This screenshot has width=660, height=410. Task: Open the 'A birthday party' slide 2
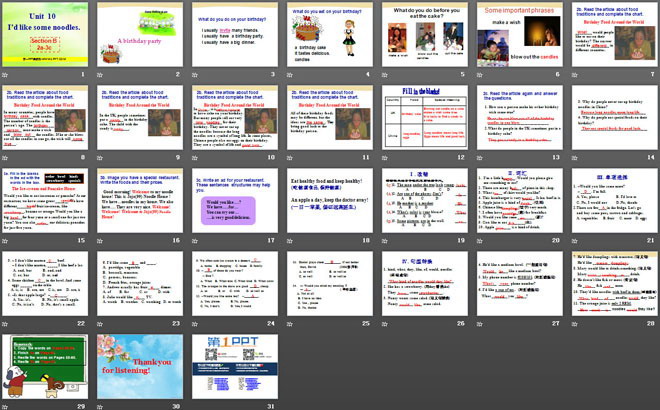pyautogui.click(x=140, y=35)
